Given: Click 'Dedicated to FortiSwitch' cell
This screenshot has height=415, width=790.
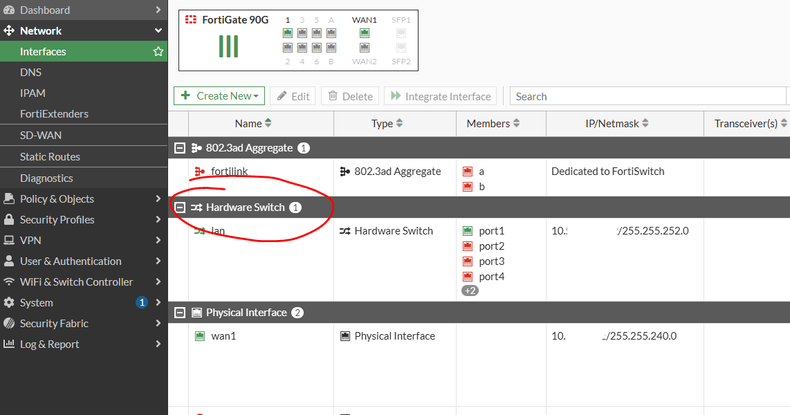Looking at the screenshot, I should [608, 171].
